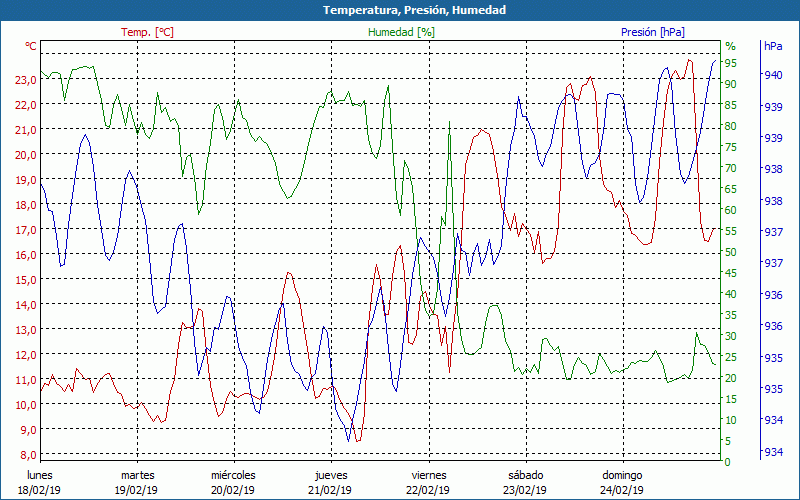Click the '35' humidity tick label

[731, 315]
